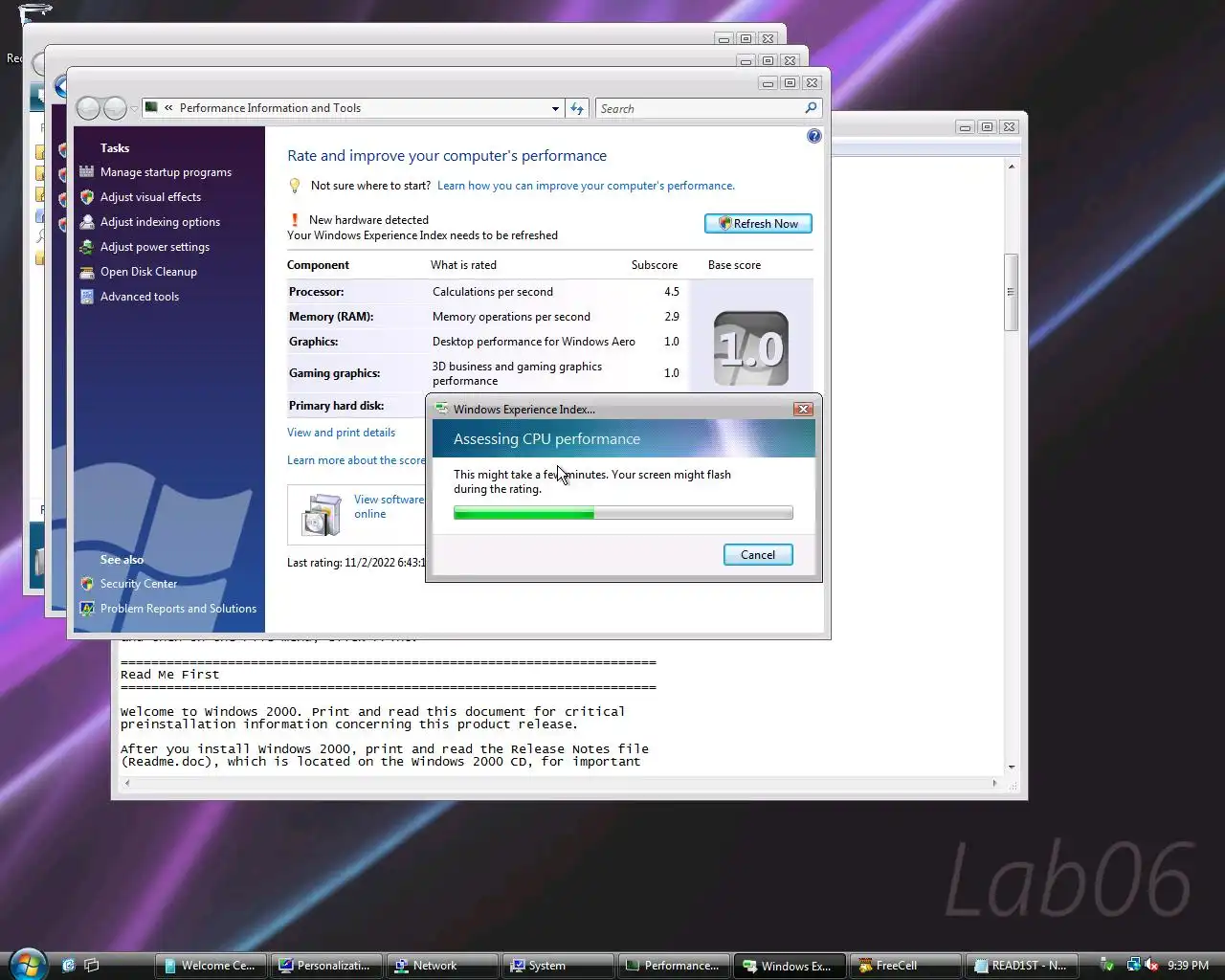Click Switch between windows Quick Launch icon
Screen dimensions: 1225x980
point(92,966)
